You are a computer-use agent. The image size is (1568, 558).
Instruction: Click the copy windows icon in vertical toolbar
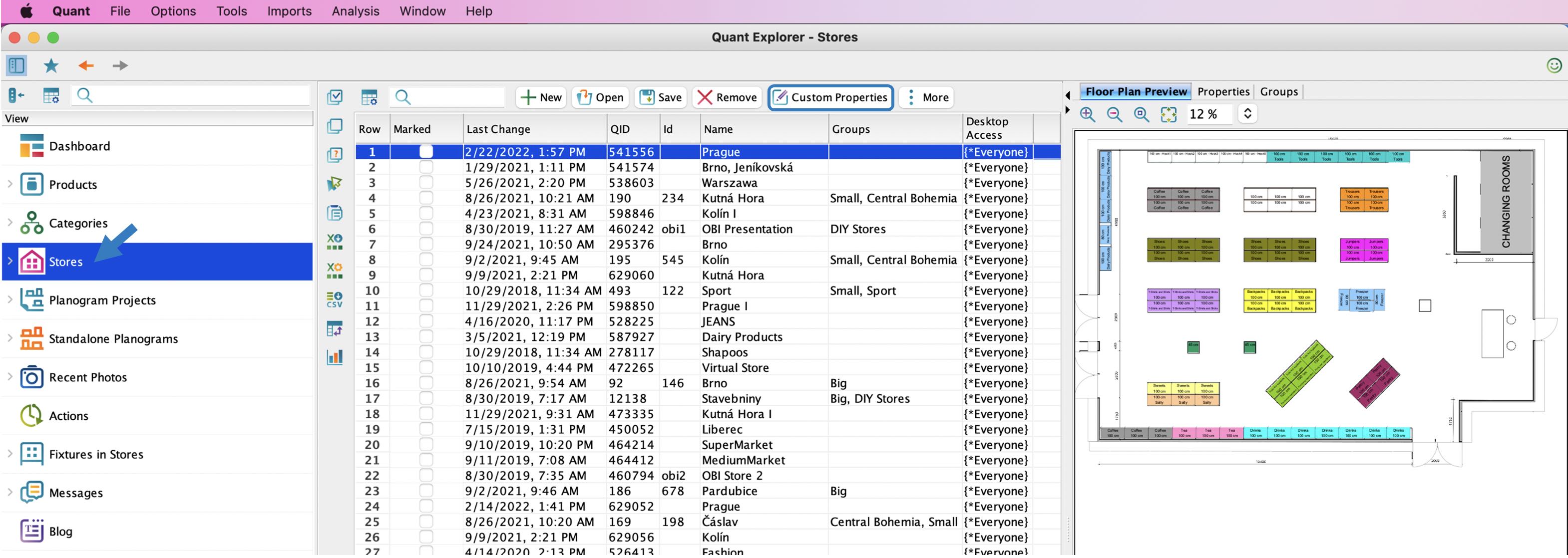point(335,126)
